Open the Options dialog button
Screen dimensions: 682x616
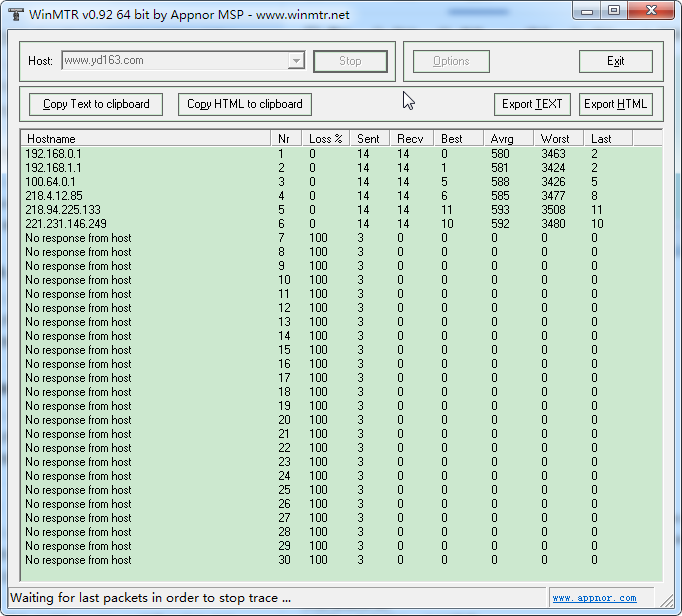pos(451,61)
